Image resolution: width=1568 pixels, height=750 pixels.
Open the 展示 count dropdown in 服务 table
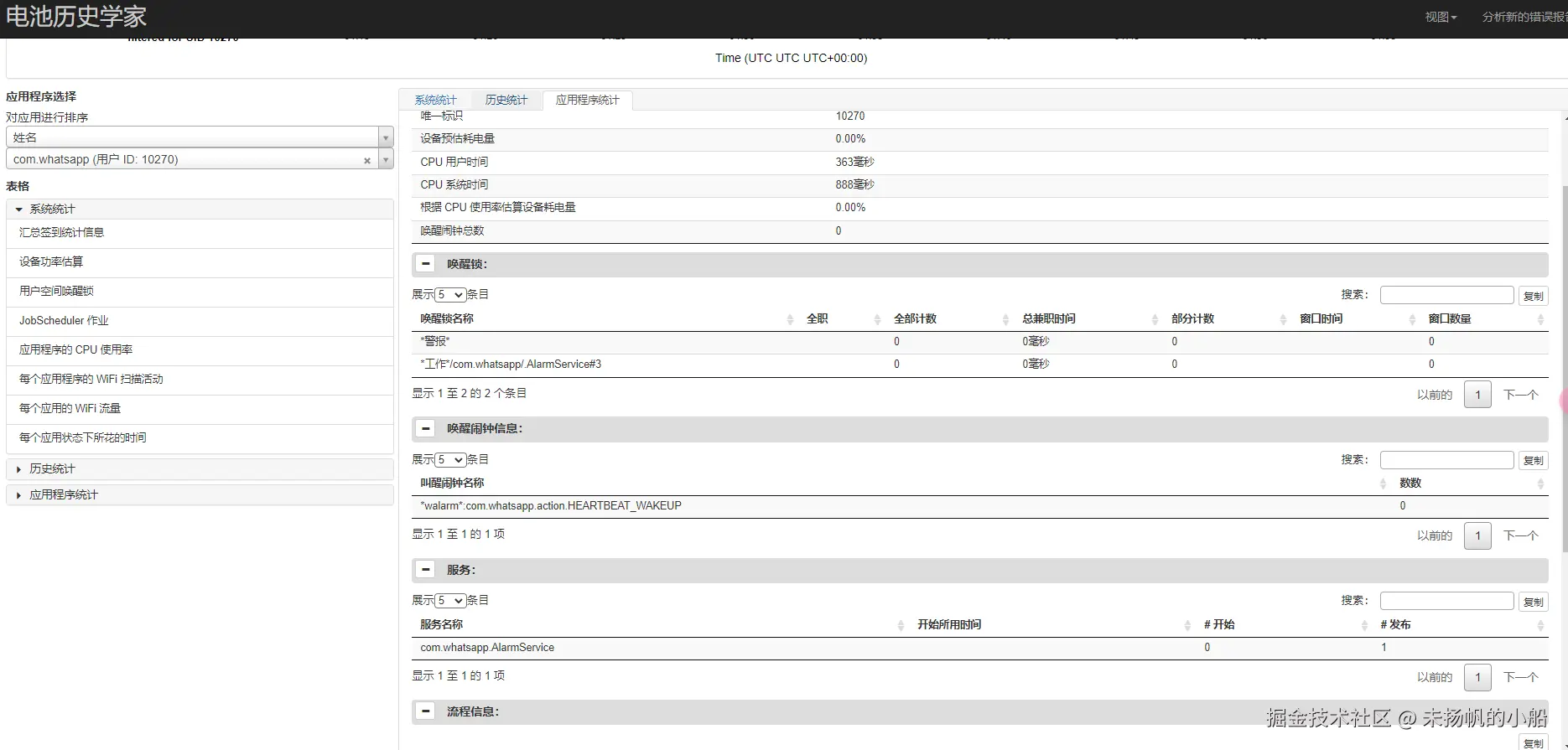(x=450, y=601)
